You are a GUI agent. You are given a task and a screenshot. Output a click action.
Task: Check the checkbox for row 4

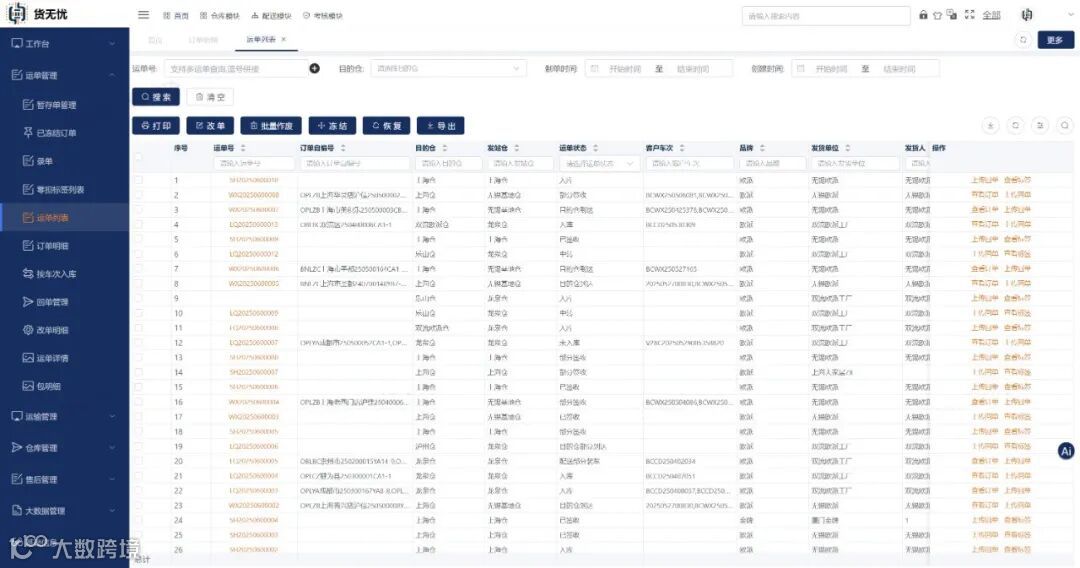[138, 224]
